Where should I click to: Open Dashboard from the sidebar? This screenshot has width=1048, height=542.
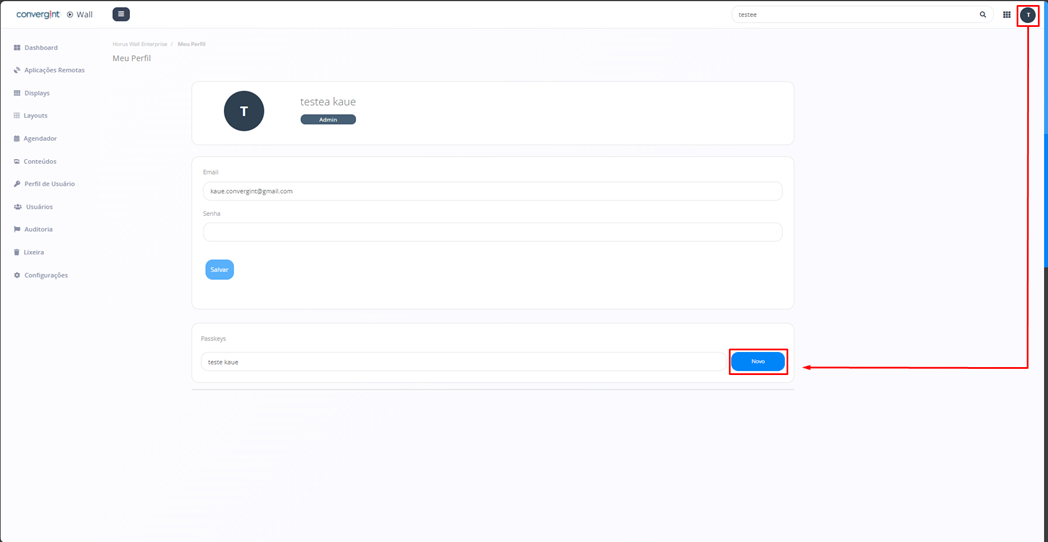[40, 48]
